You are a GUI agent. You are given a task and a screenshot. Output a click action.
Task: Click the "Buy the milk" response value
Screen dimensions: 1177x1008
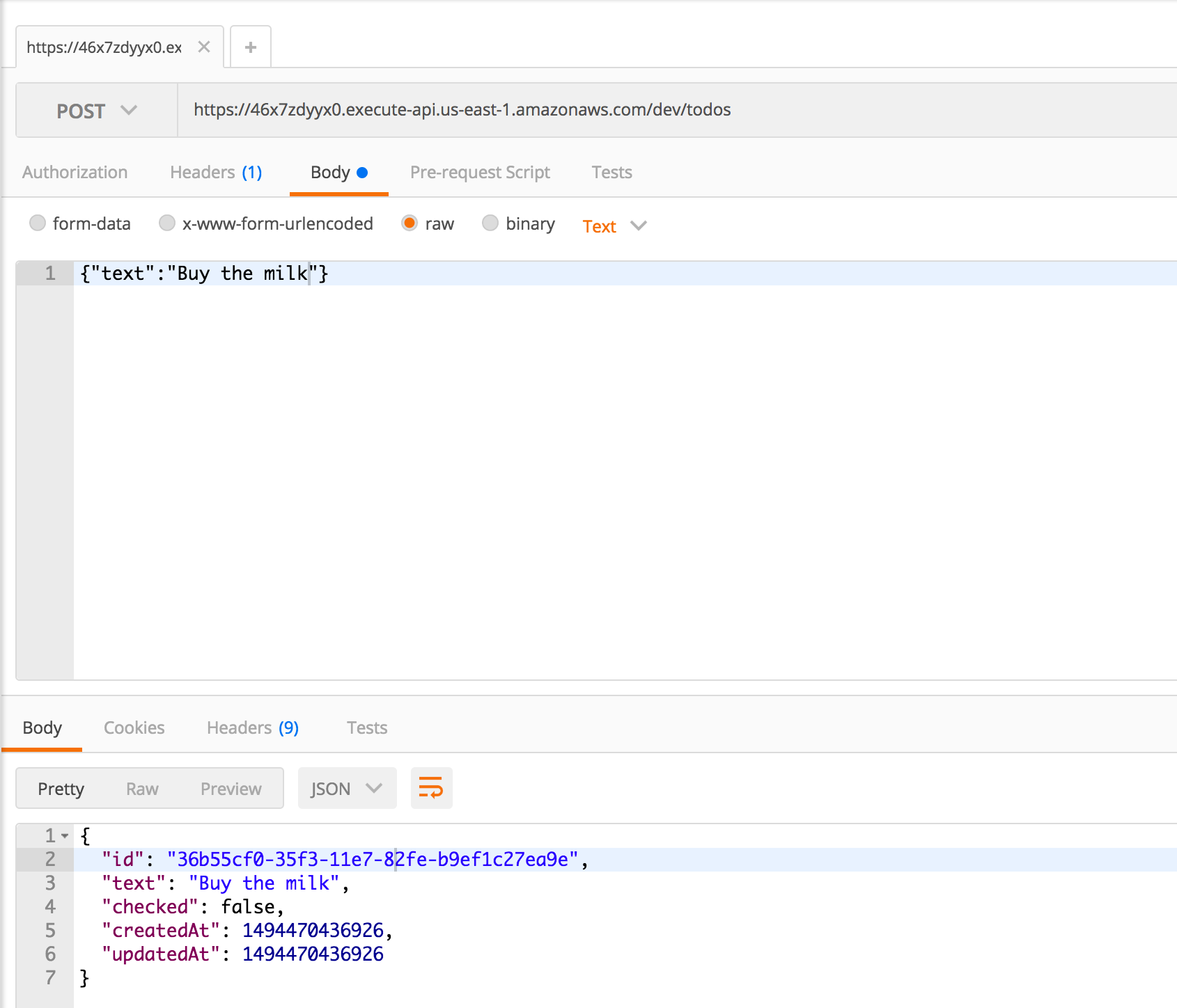[264, 883]
